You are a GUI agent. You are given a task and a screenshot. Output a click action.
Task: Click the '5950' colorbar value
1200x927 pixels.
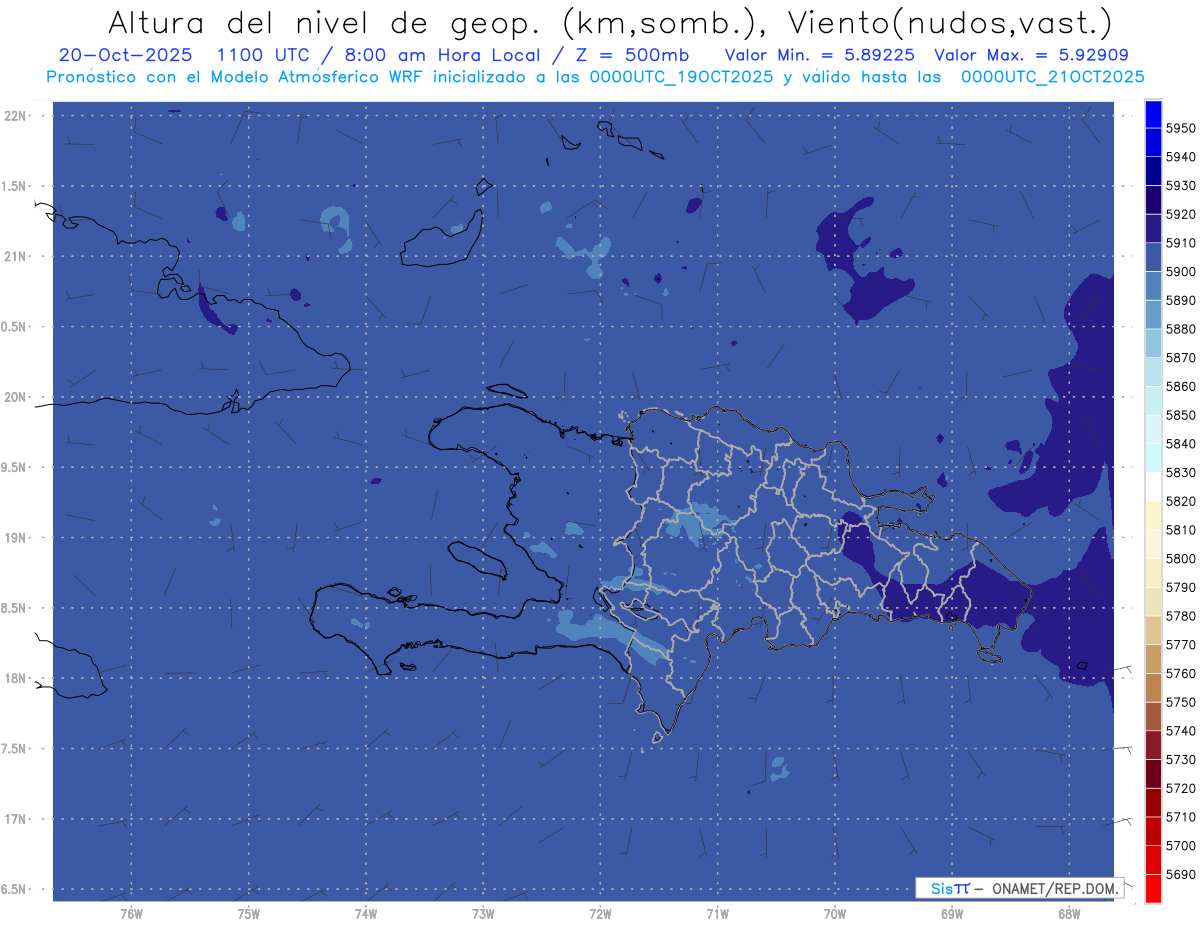(1180, 128)
